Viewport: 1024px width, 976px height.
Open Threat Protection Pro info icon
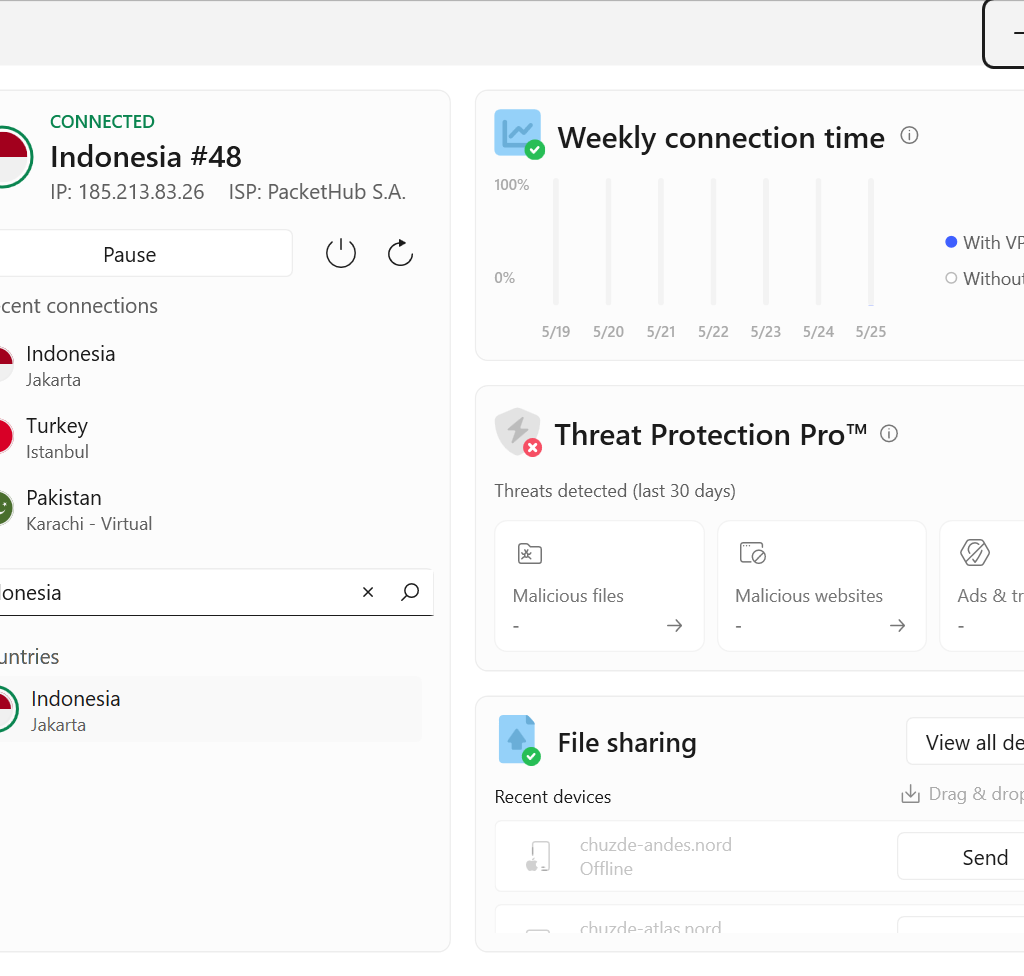coord(889,433)
